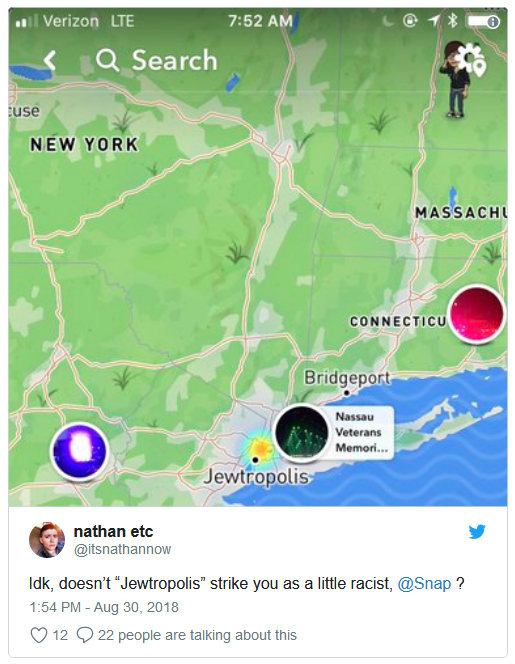
Task: Open the red Connecticut story bubble
Action: pos(476,314)
